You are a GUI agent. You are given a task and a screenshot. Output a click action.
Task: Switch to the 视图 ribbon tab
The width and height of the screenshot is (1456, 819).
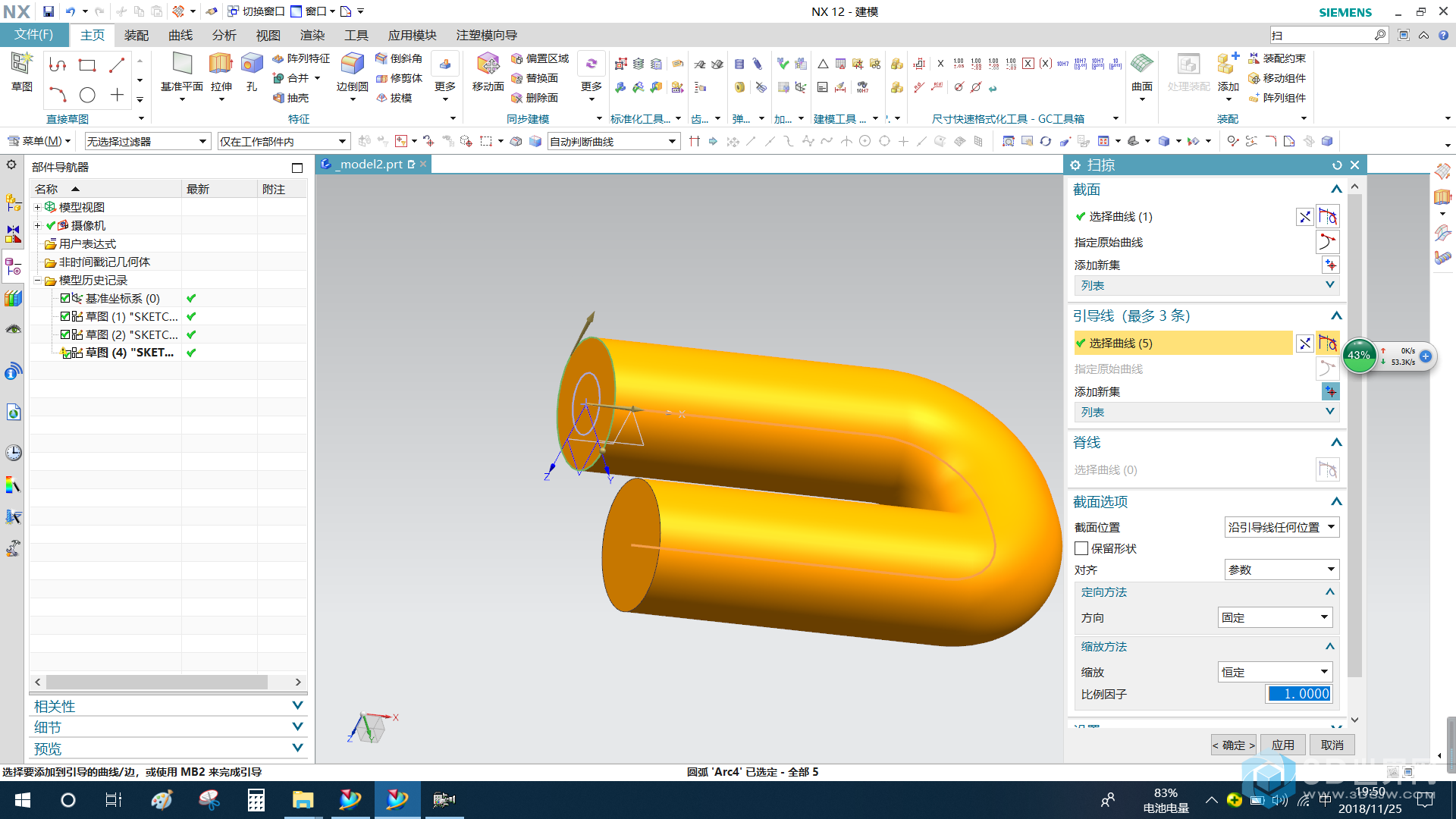(268, 36)
